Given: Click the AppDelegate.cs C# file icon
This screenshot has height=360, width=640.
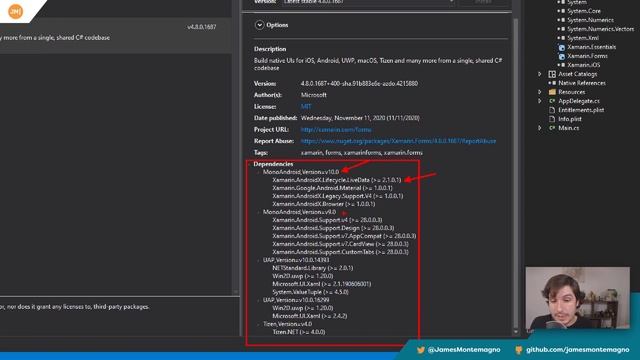Looking at the screenshot, I should point(552,101).
